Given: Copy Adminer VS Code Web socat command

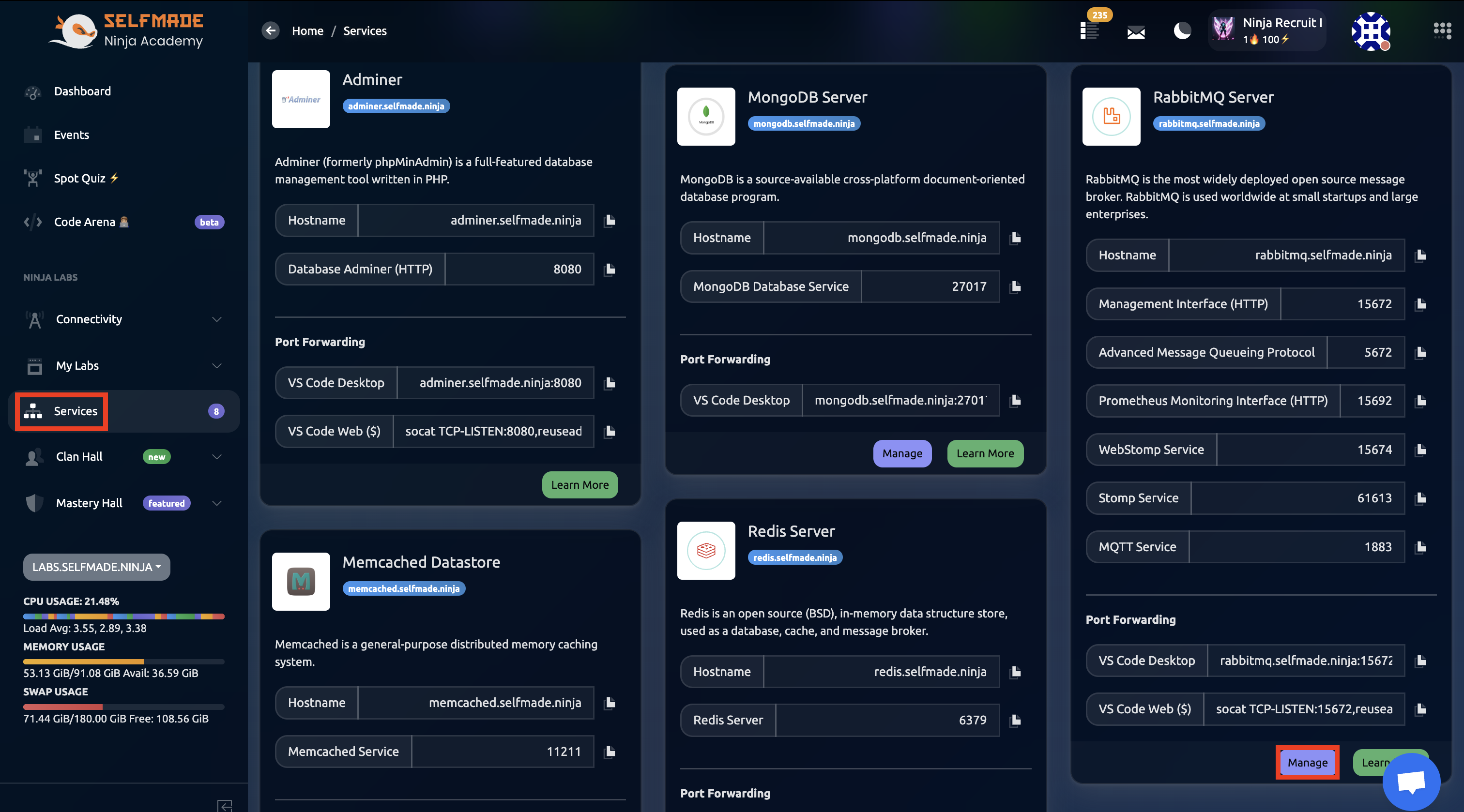Looking at the screenshot, I should (609, 431).
